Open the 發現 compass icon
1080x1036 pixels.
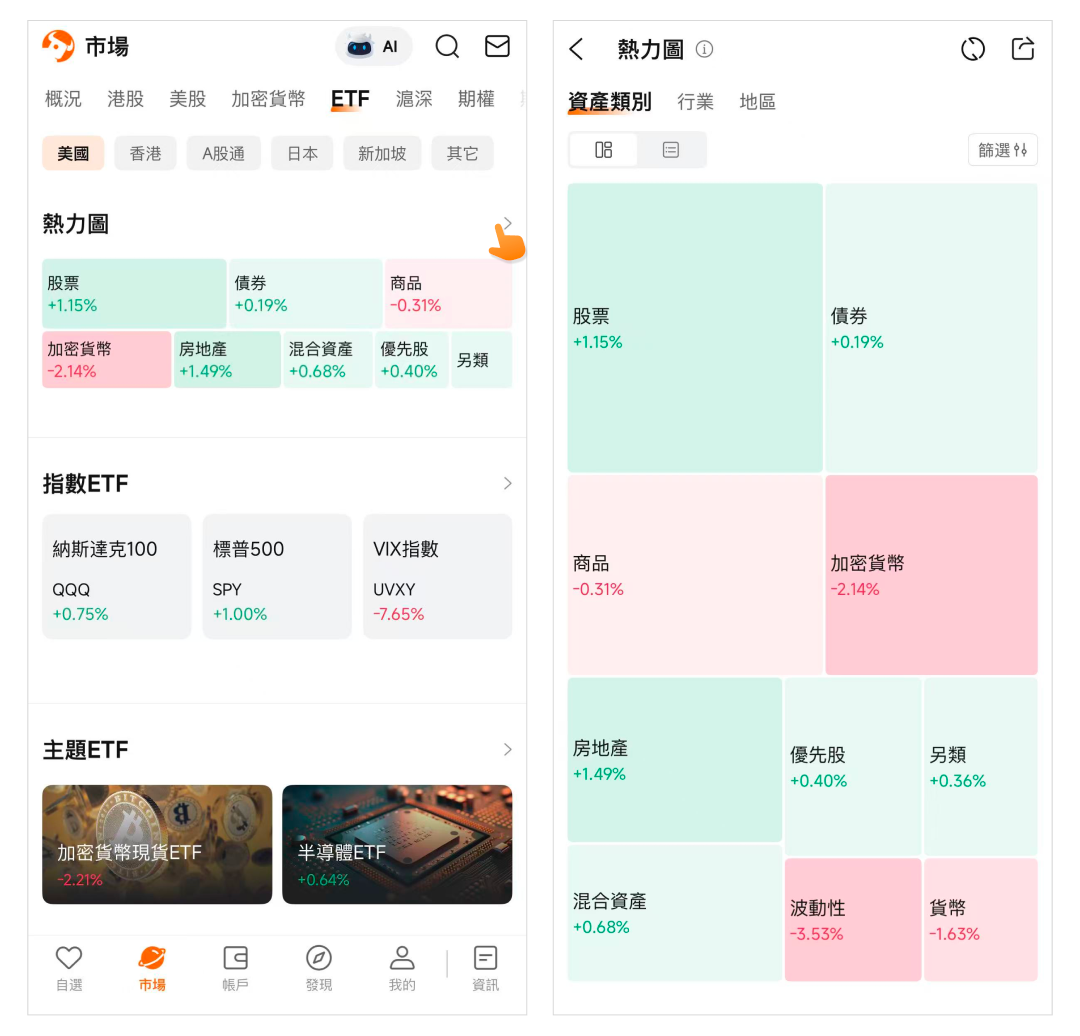(x=318, y=958)
